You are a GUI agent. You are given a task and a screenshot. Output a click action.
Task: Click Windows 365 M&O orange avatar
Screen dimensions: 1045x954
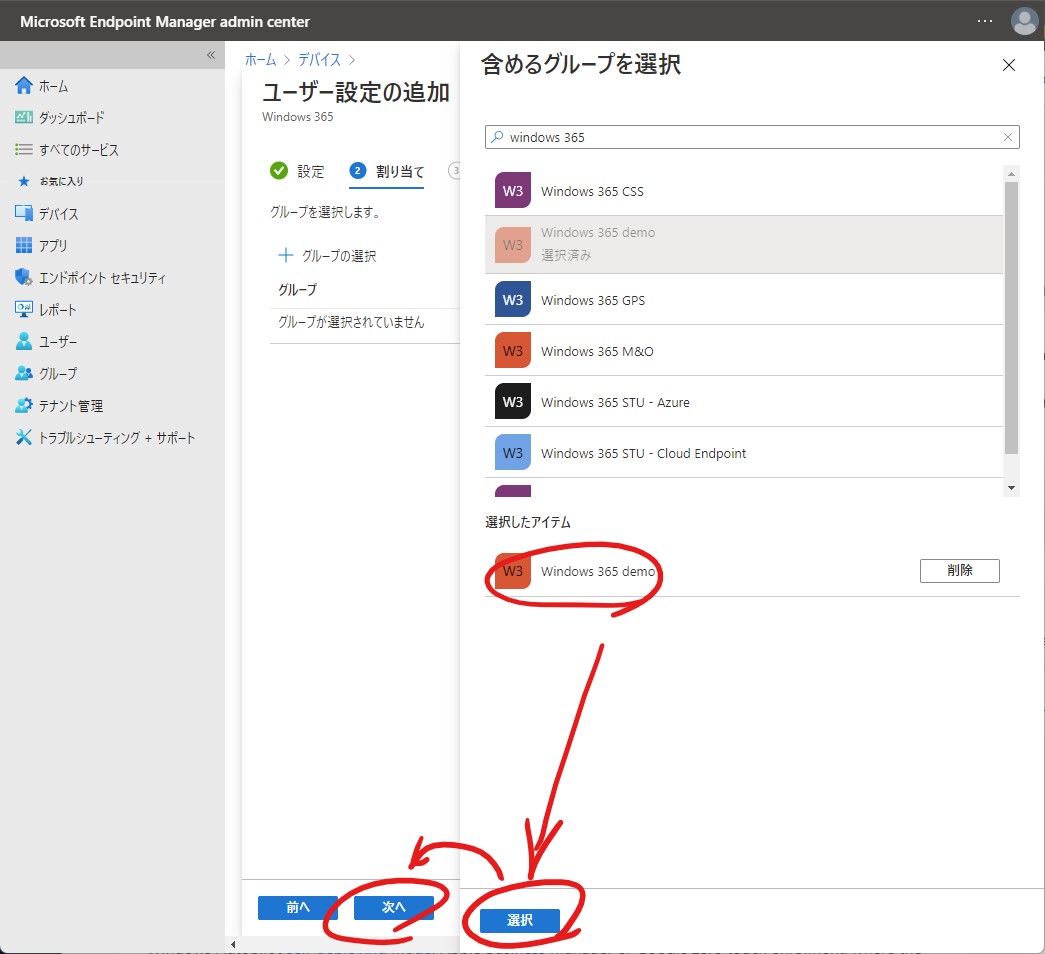[513, 351]
